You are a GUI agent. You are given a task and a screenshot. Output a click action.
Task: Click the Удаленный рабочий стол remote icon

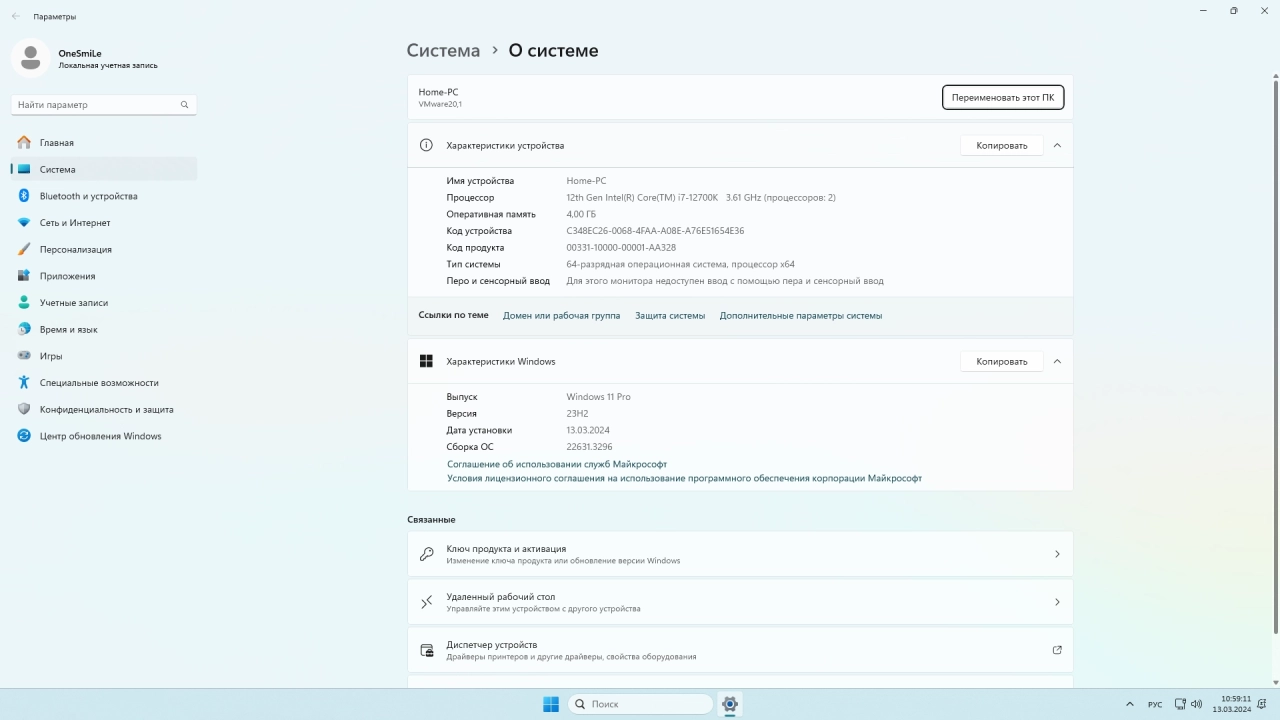coord(426,602)
